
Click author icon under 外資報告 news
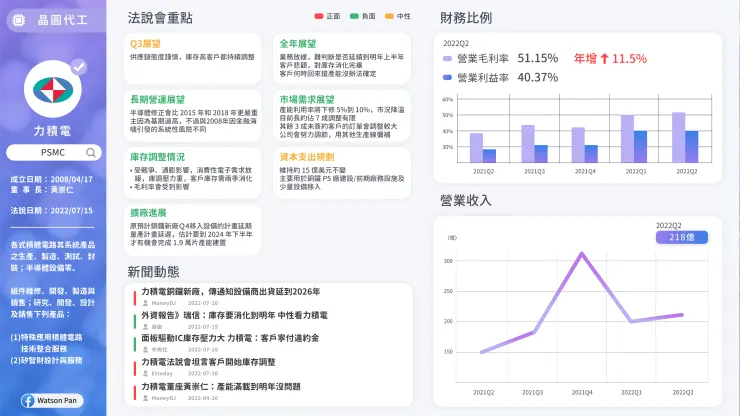coord(145,327)
